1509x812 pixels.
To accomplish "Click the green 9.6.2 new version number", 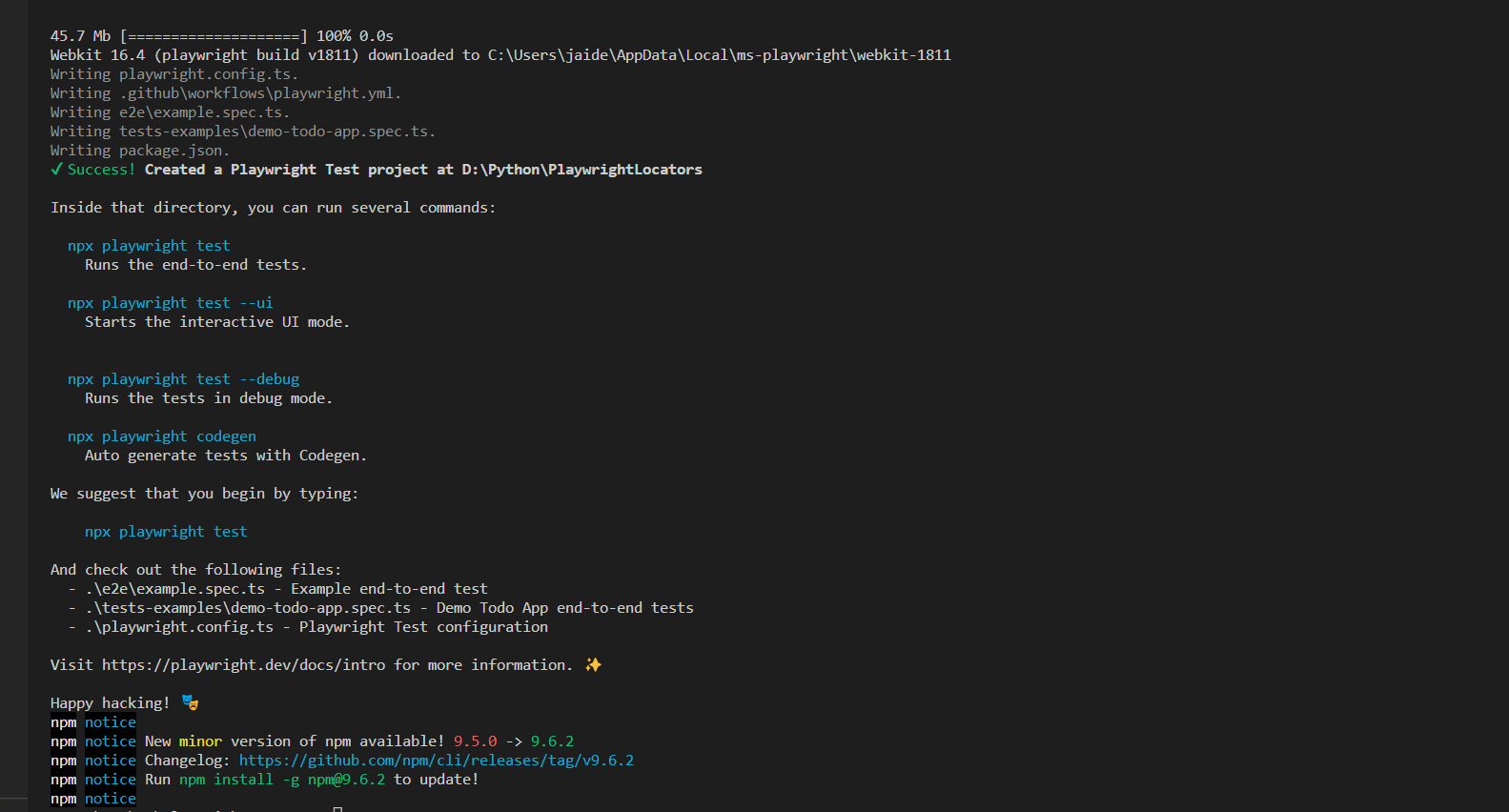I will [552, 741].
